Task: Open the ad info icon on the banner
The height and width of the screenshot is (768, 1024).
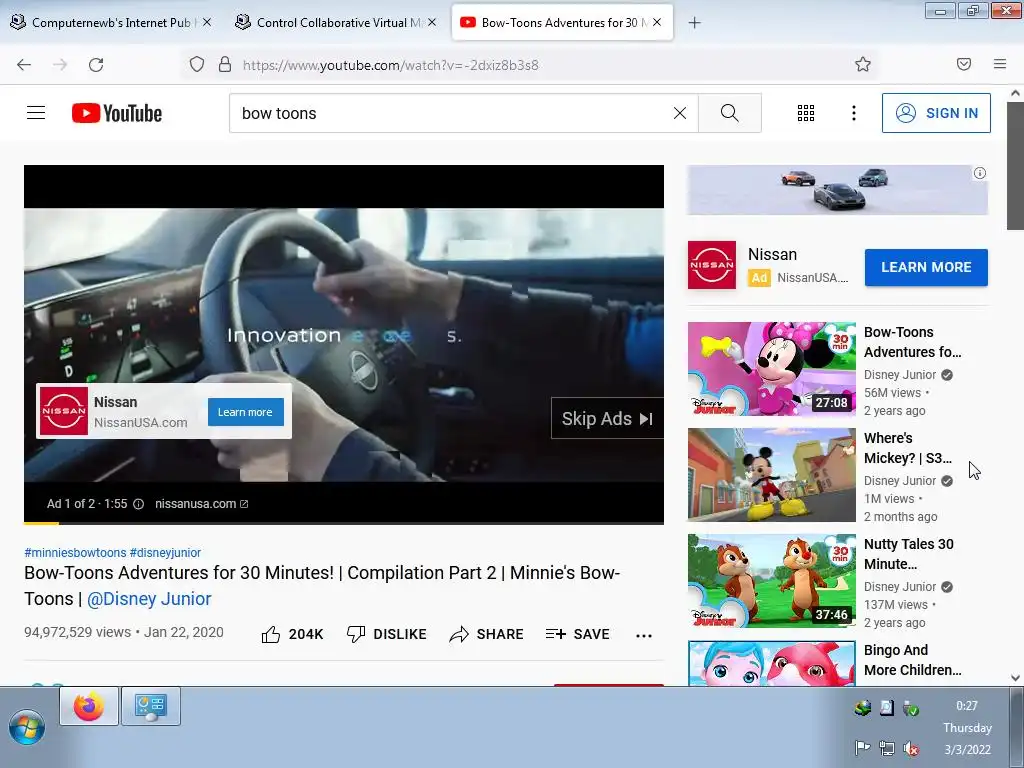Action: [980, 173]
